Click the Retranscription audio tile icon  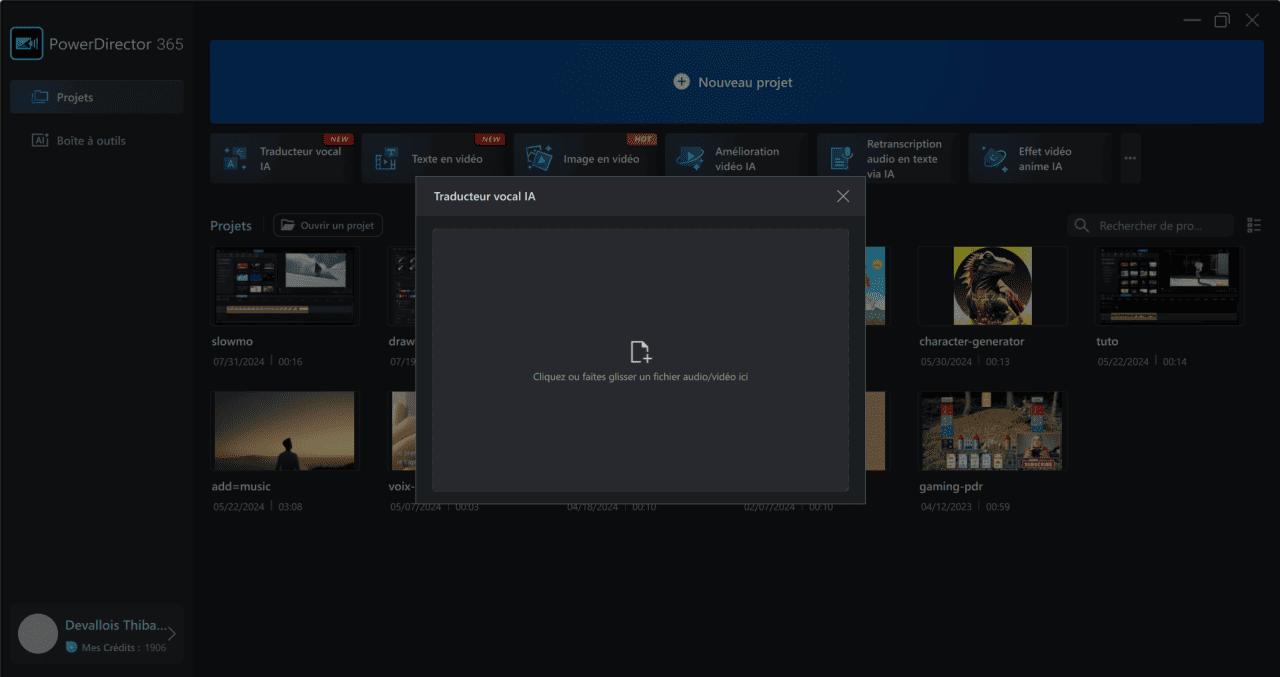click(842, 159)
